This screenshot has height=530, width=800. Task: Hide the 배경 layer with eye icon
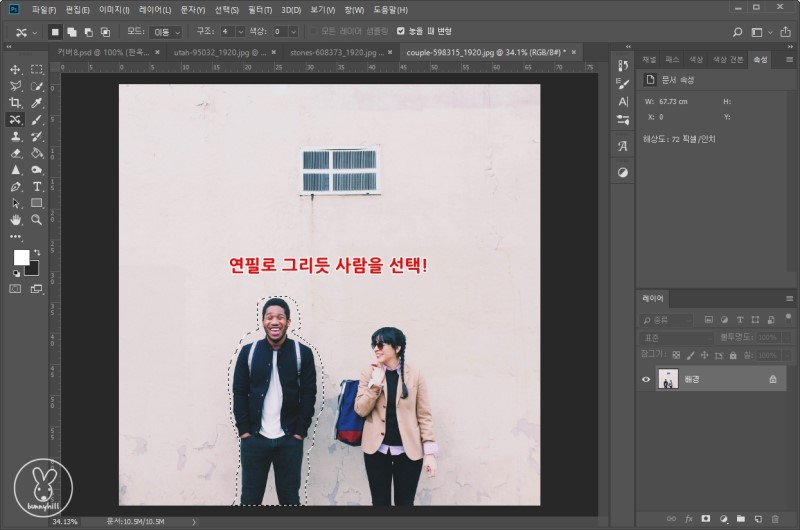pos(646,379)
